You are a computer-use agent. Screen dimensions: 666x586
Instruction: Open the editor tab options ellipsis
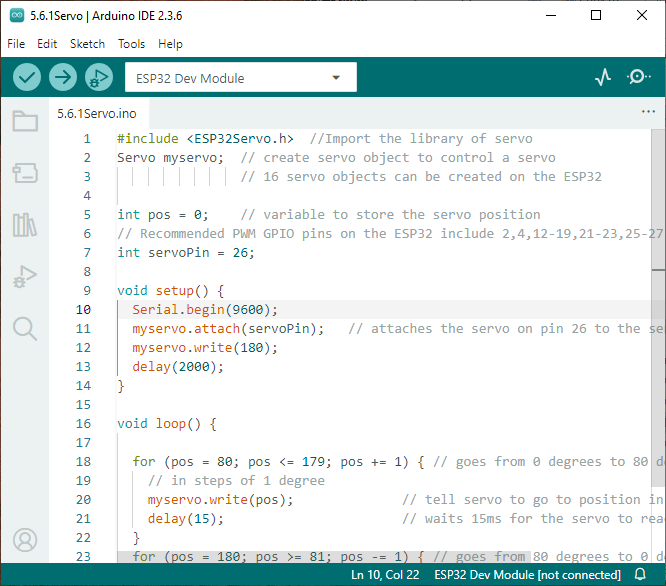(648, 112)
